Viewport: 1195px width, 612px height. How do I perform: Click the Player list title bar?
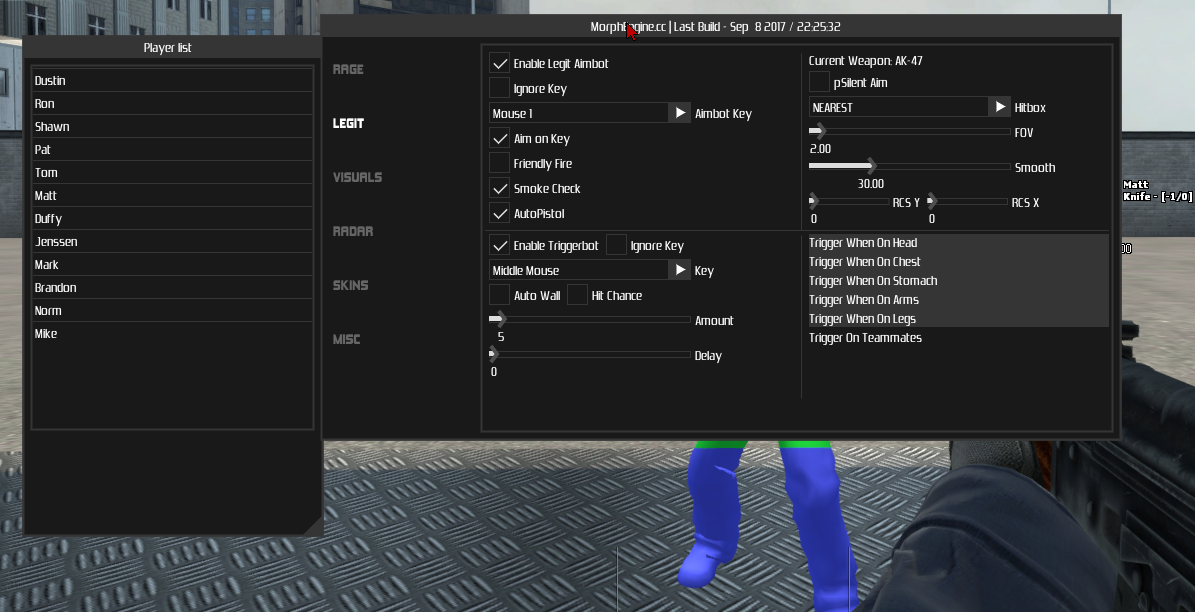click(172, 47)
